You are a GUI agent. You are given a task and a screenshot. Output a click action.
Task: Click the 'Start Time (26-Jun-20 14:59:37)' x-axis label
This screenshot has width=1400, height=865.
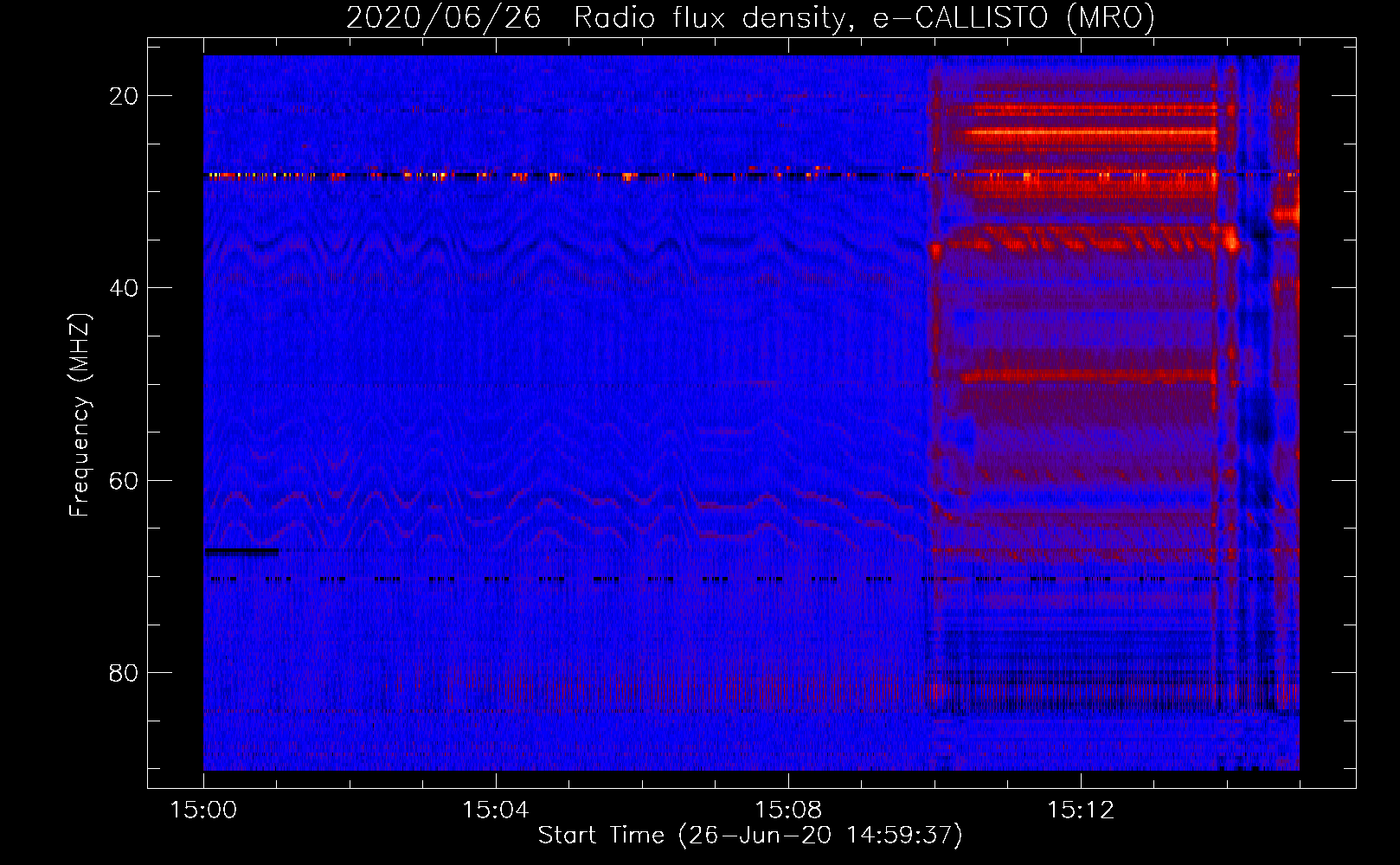(750, 836)
